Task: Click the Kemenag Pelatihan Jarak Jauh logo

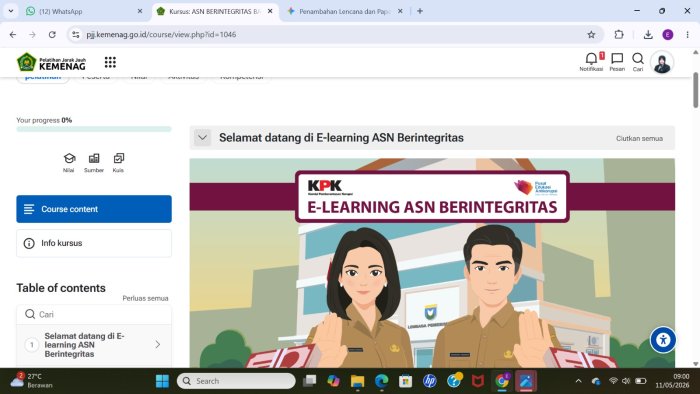Action: coord(51,62)
